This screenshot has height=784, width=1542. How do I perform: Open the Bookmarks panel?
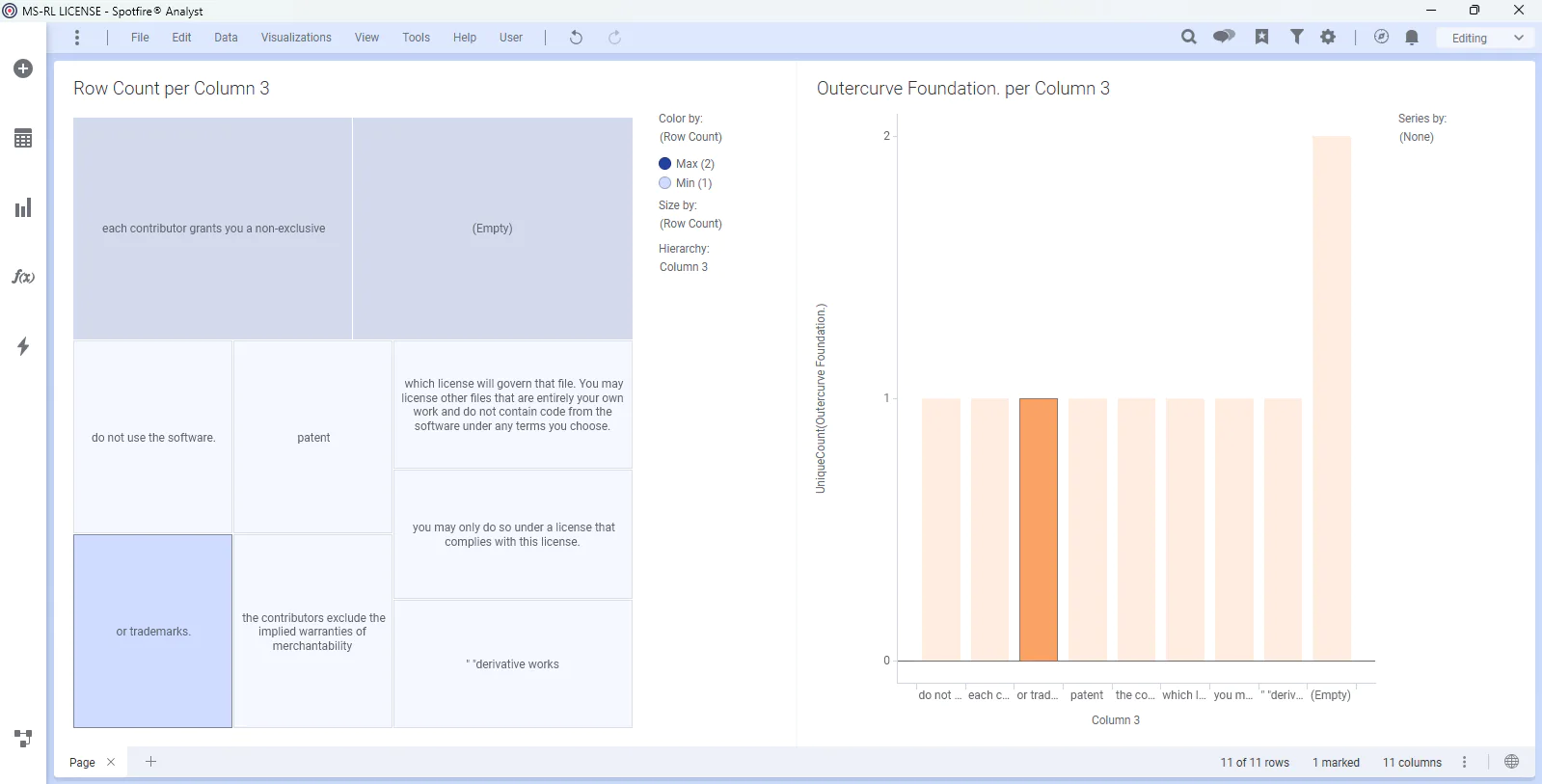click(x=1261, y=37)
